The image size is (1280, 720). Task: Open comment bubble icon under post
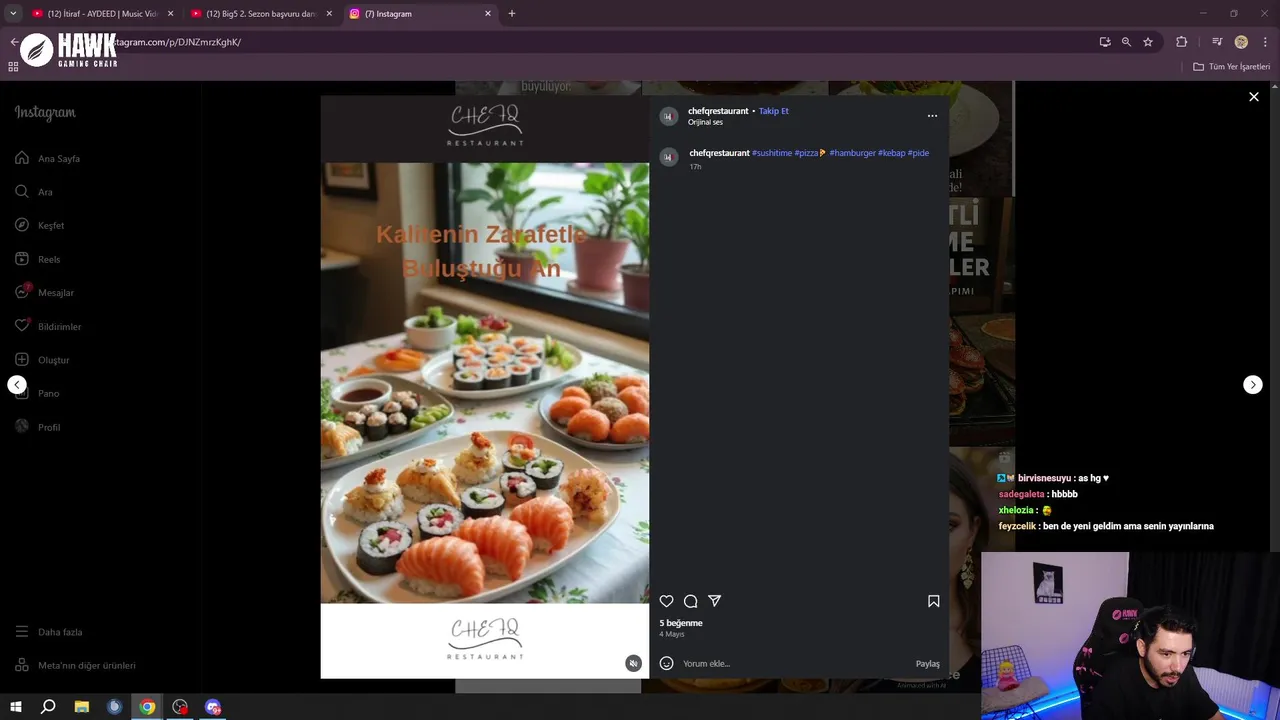coord(690,601)
